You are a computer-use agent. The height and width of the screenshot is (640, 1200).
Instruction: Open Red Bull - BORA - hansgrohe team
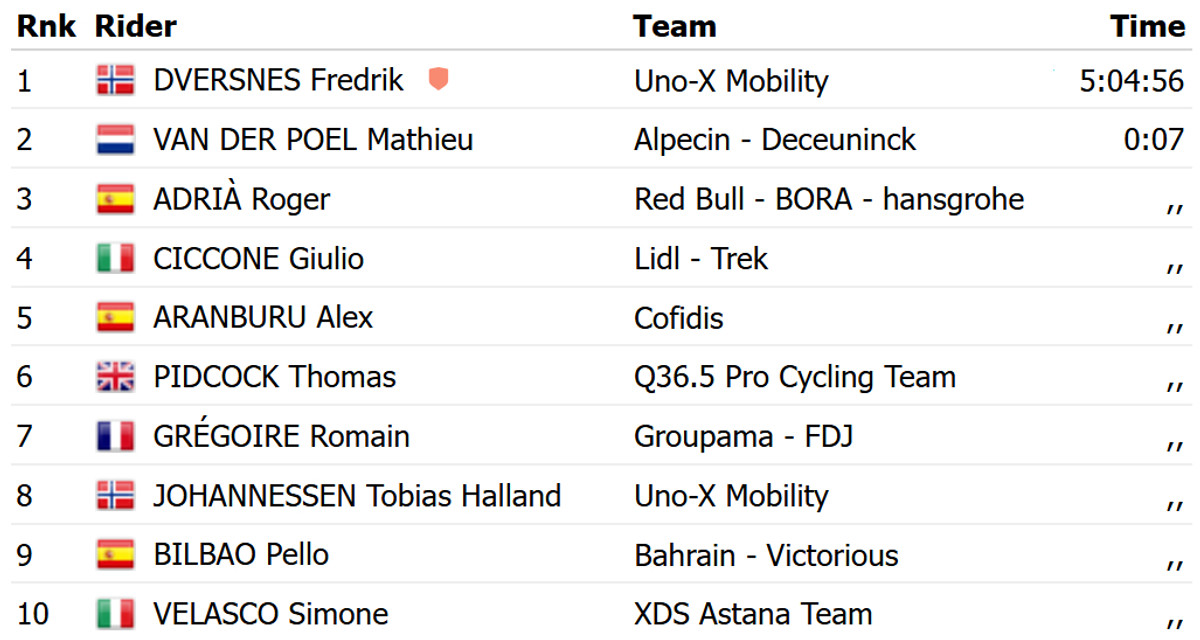pos(828,199)
